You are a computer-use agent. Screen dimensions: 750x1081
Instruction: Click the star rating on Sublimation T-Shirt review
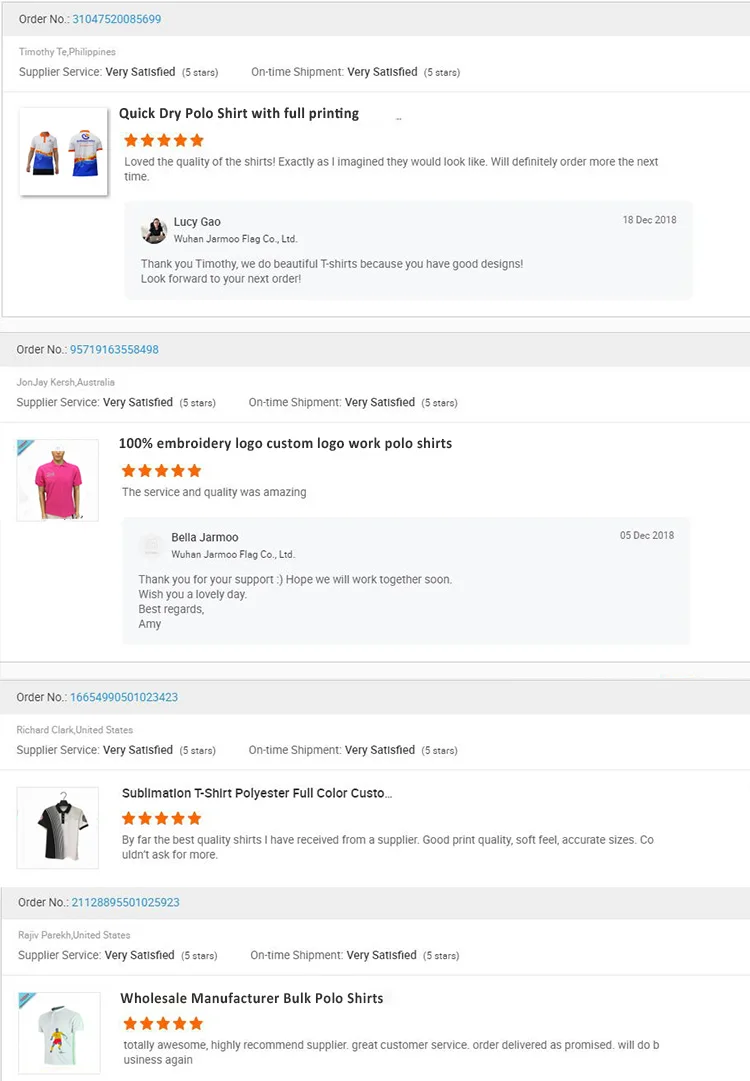pos(162,819)
